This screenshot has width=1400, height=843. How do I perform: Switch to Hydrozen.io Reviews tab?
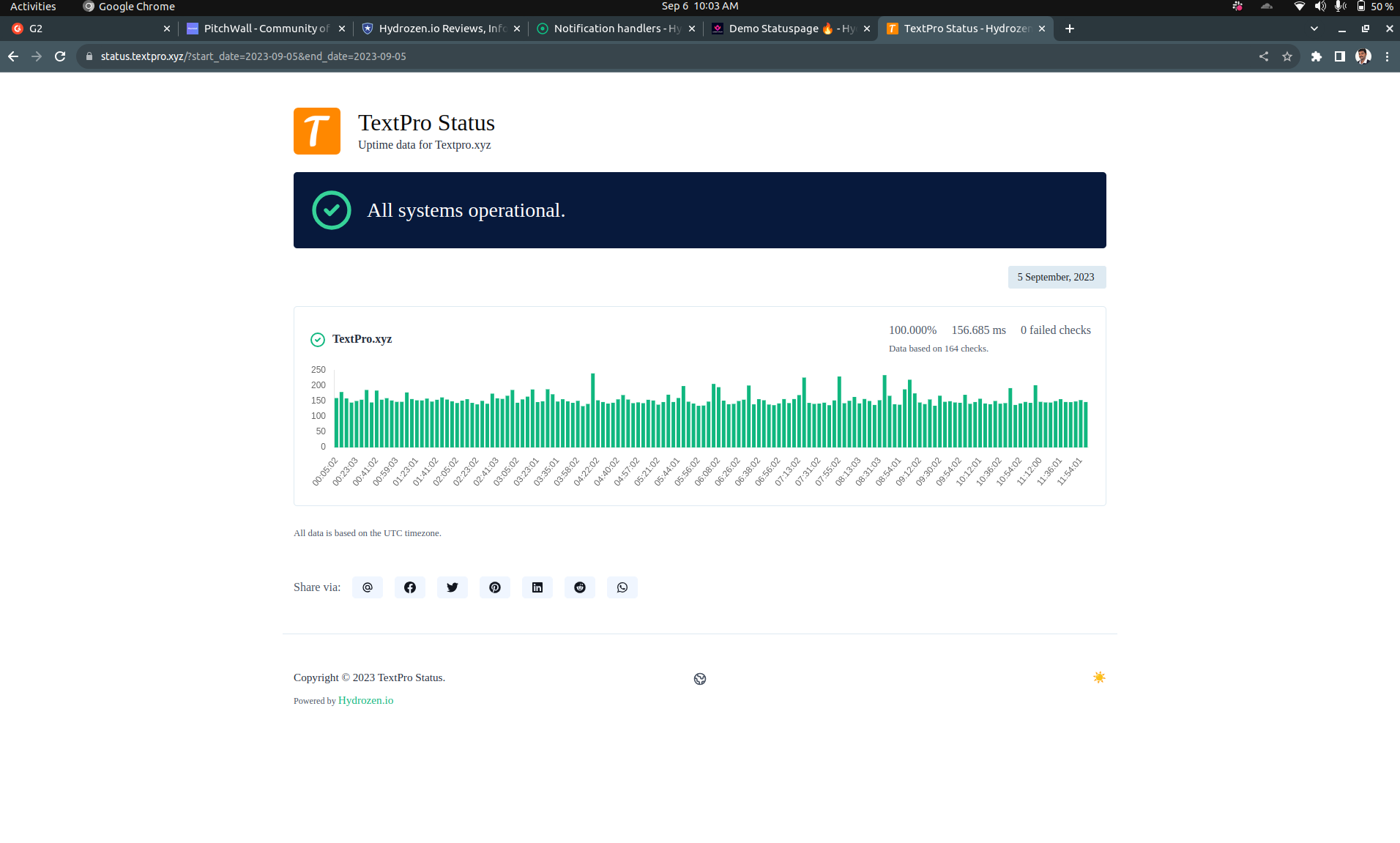[439, 29]
